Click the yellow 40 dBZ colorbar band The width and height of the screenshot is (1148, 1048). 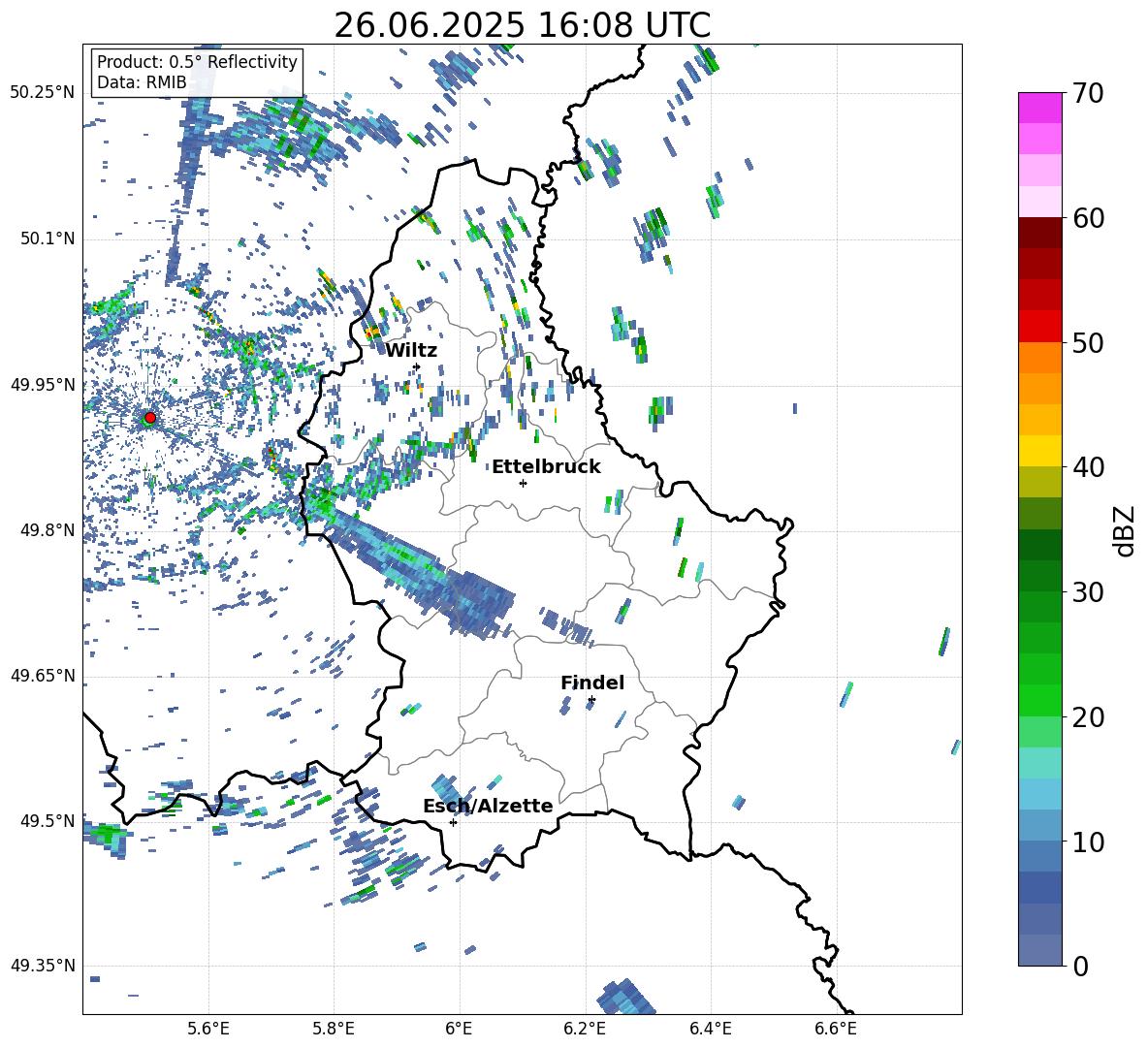click(1039, 451)
